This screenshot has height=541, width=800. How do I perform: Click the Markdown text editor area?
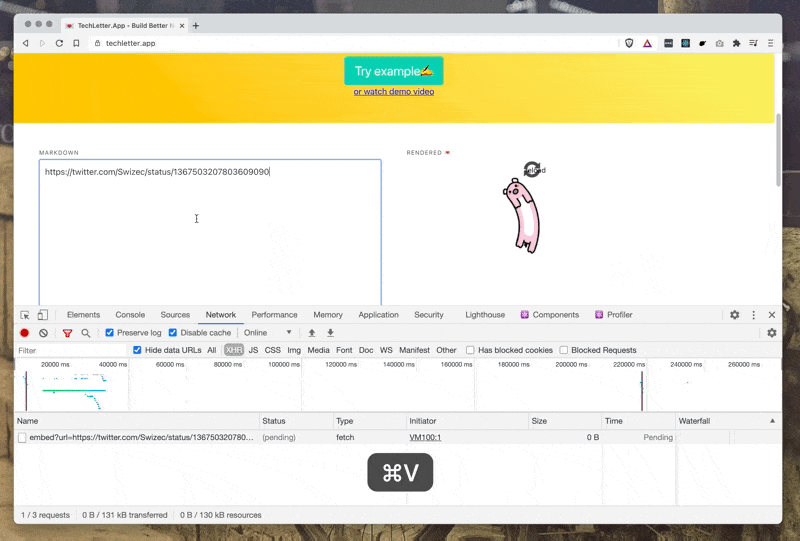tap(210, 232)
